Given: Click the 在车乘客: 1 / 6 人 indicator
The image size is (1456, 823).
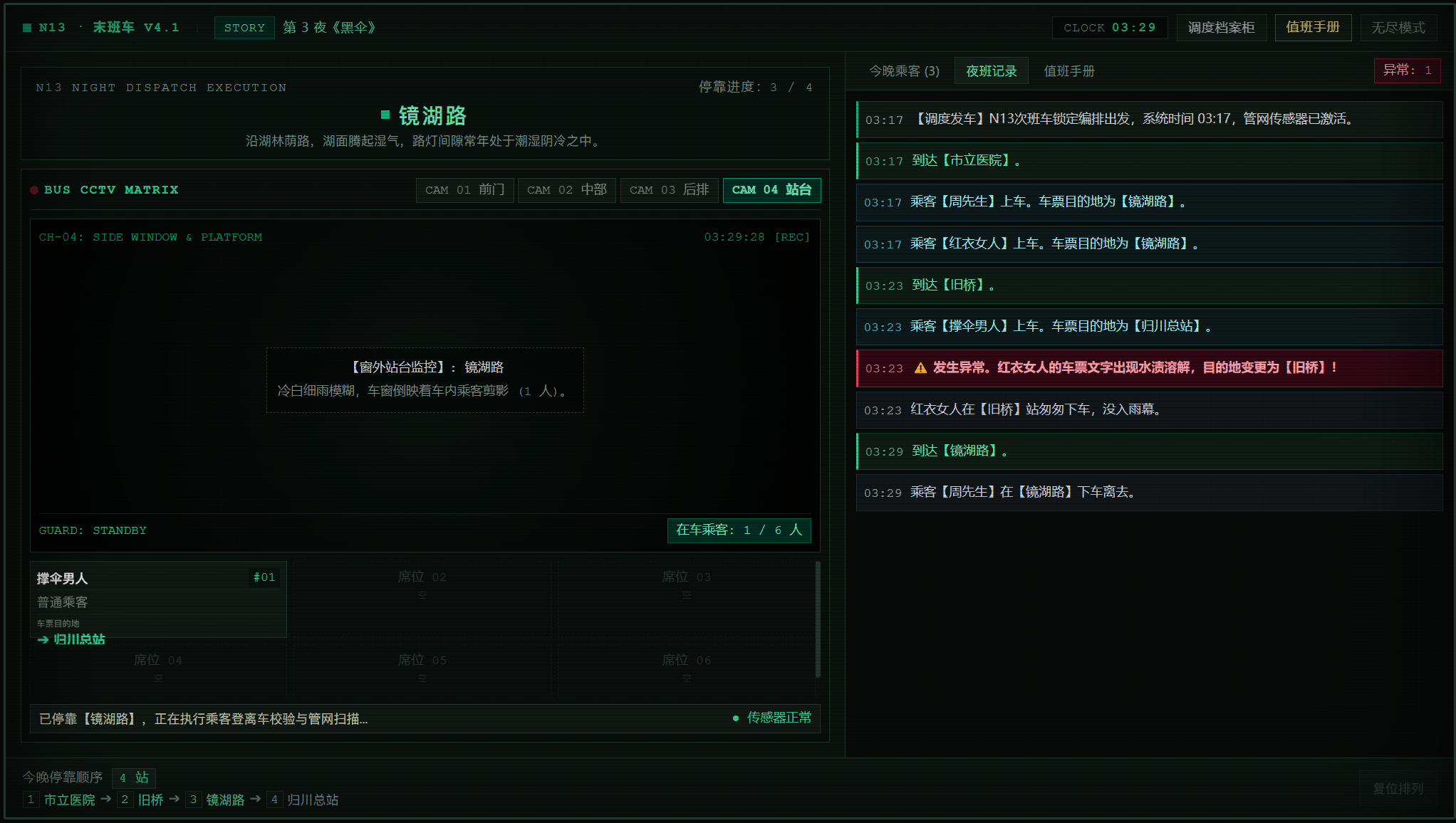Looking at the screenshot, I should 739,530.
